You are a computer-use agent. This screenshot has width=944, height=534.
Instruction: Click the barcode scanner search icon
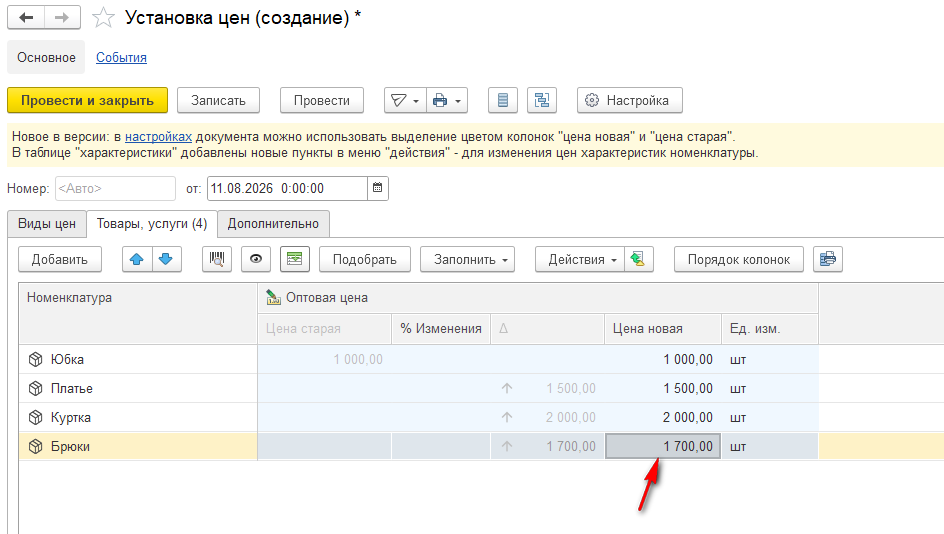217,259
